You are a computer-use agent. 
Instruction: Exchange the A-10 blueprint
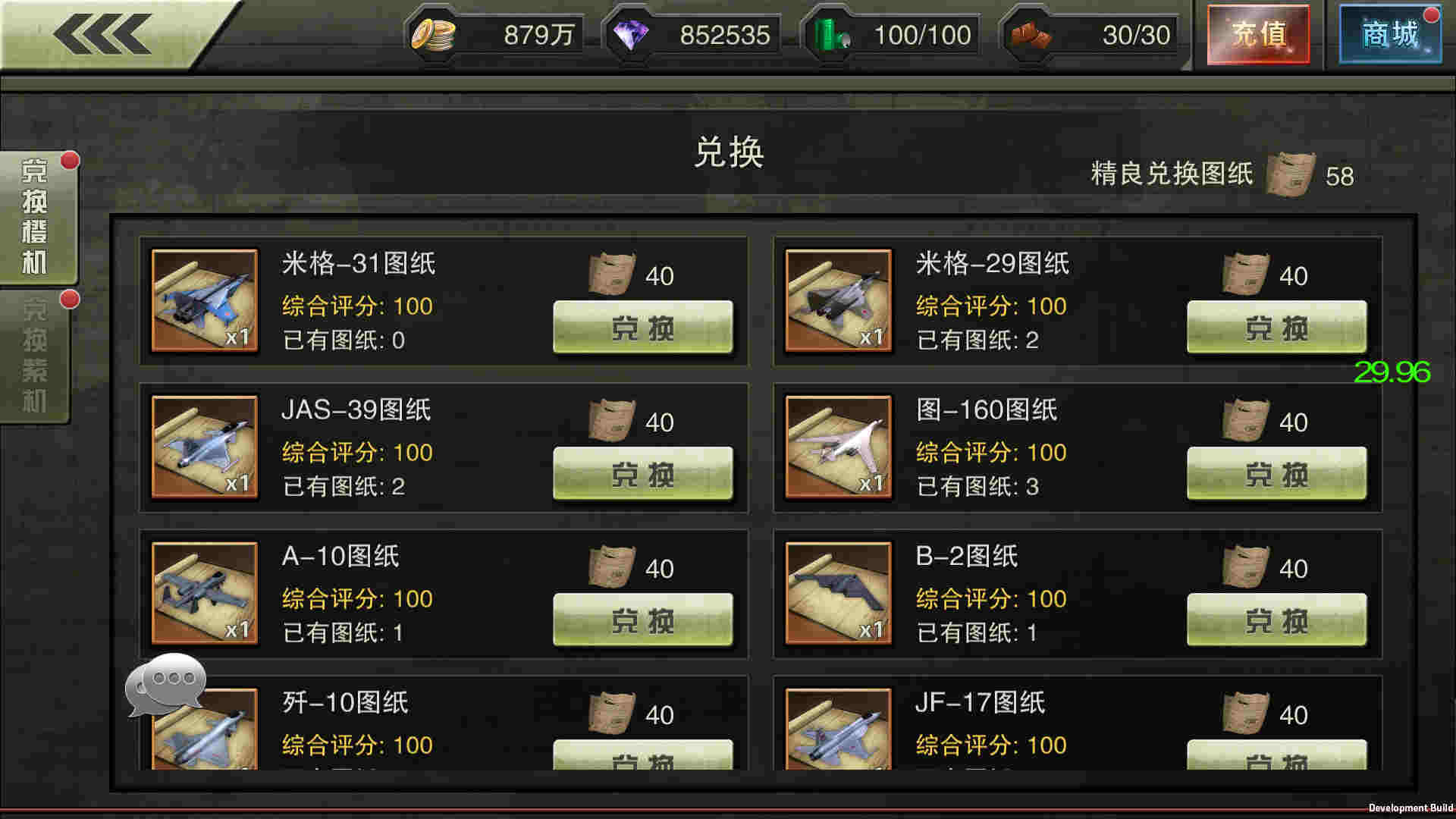point(643,620)
